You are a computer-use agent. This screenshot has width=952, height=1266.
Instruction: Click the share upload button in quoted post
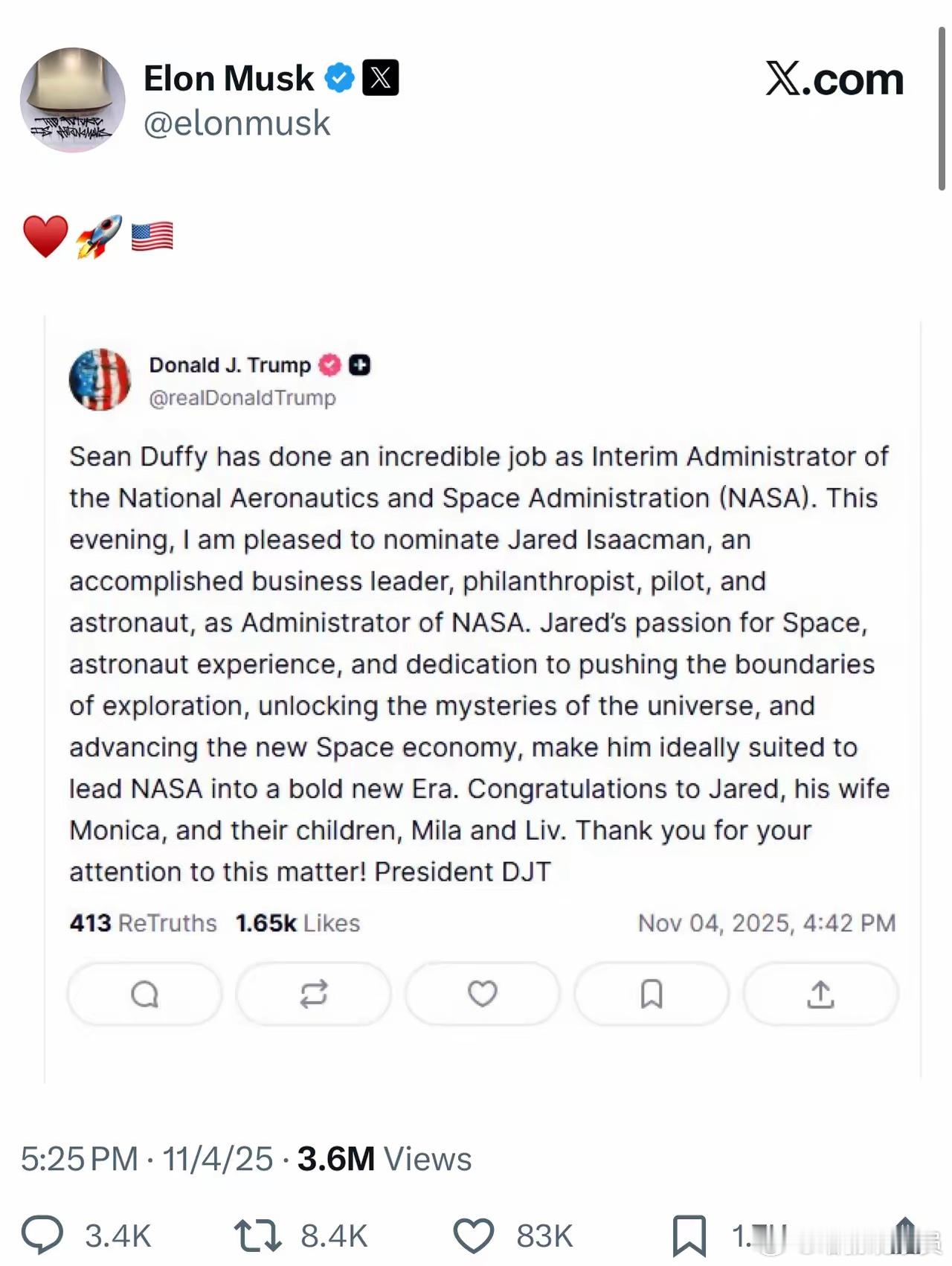point(820,994)
